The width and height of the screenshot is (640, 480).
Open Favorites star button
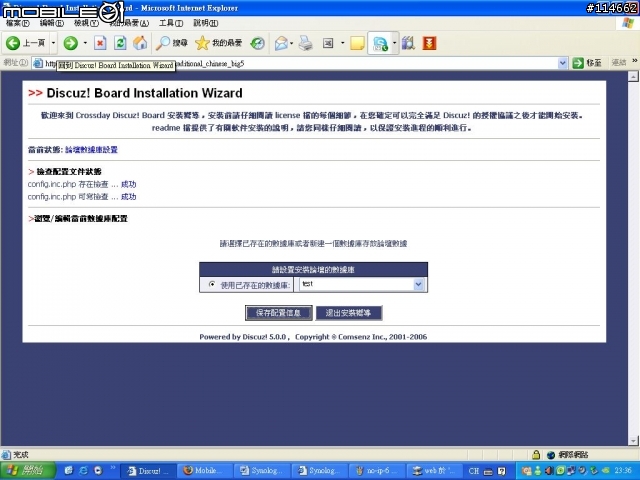pos(219,43)
